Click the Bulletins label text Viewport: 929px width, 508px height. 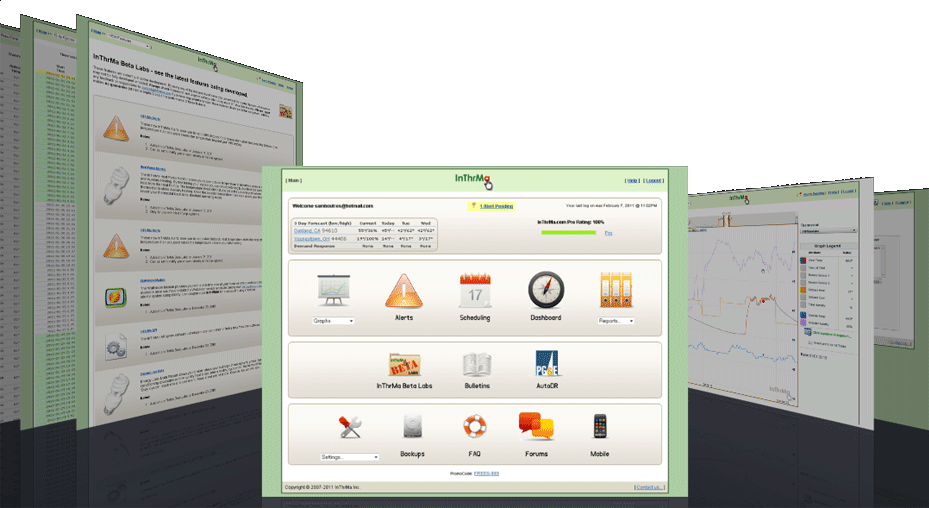(x=477, y=386)
